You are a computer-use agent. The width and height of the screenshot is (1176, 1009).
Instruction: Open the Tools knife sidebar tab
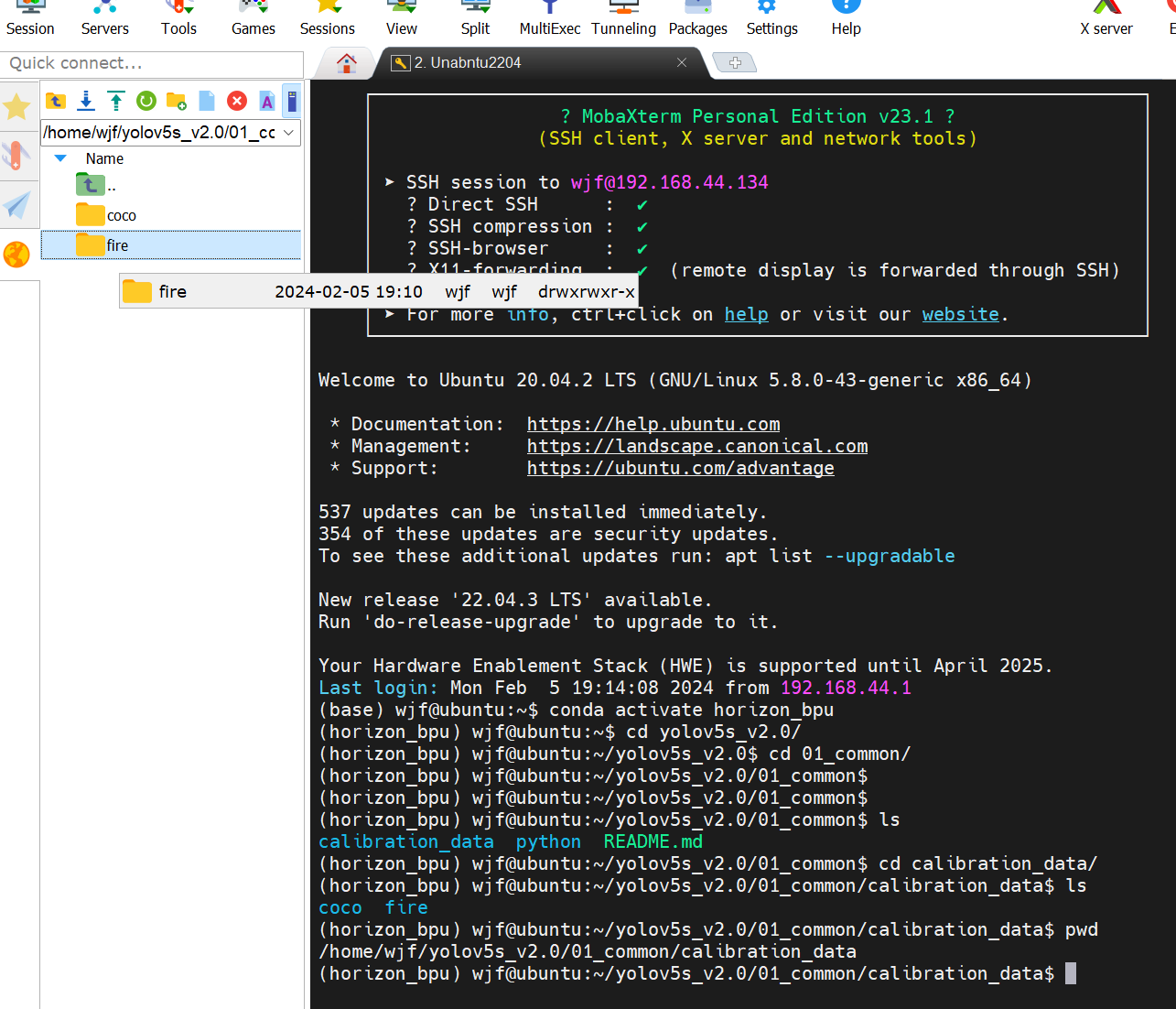coord(17,156)
